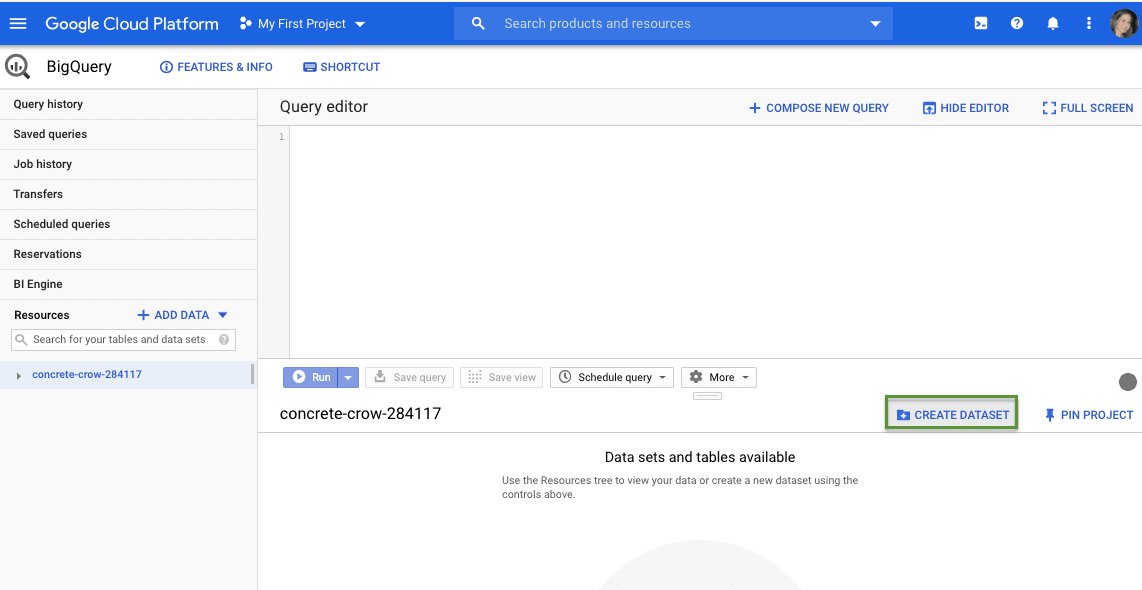Click the help icon in resources search box

224,339
